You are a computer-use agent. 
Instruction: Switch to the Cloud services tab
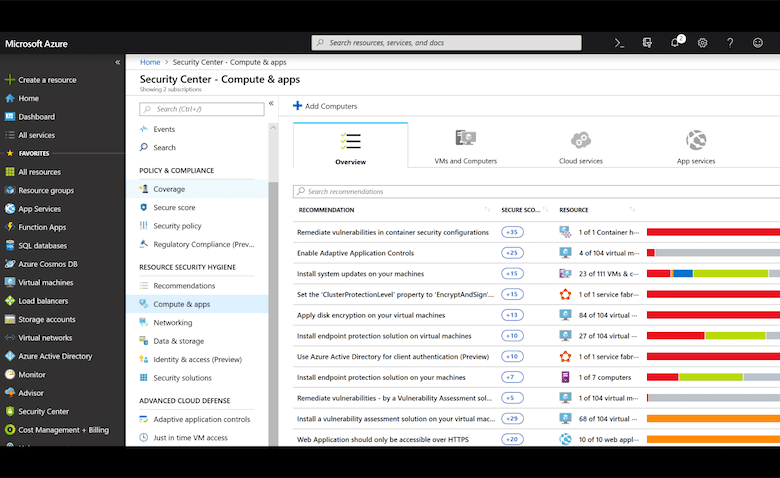581,145
